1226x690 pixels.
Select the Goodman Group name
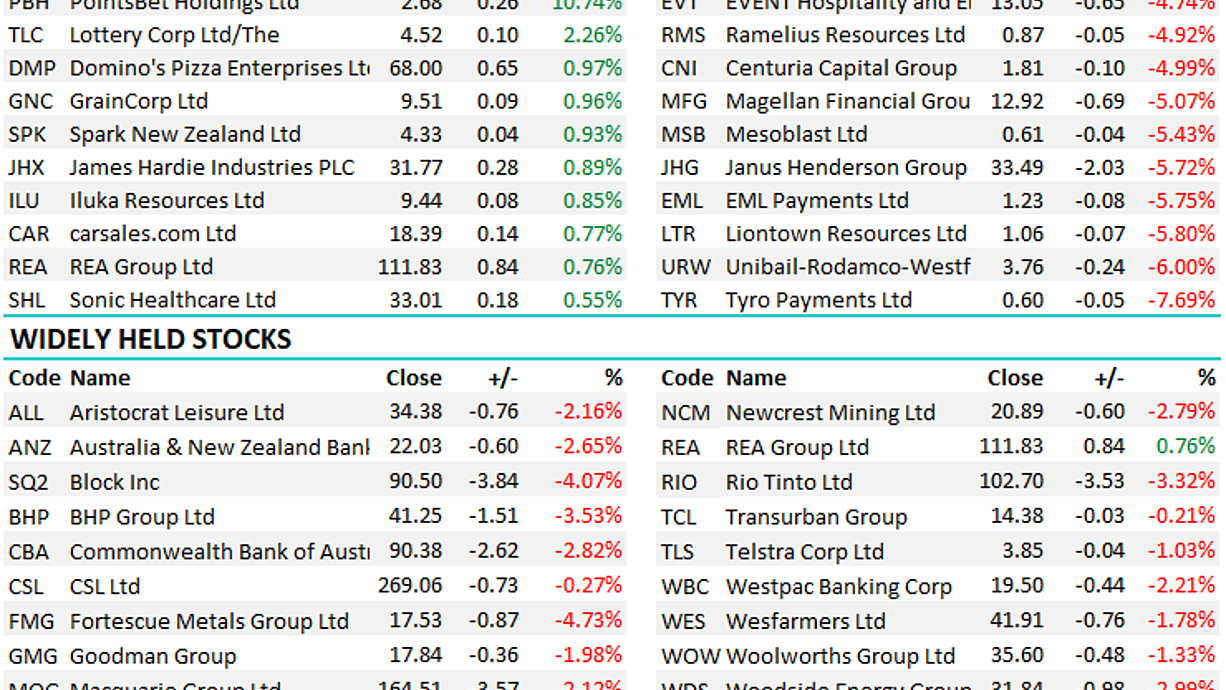tap(153, 656)
